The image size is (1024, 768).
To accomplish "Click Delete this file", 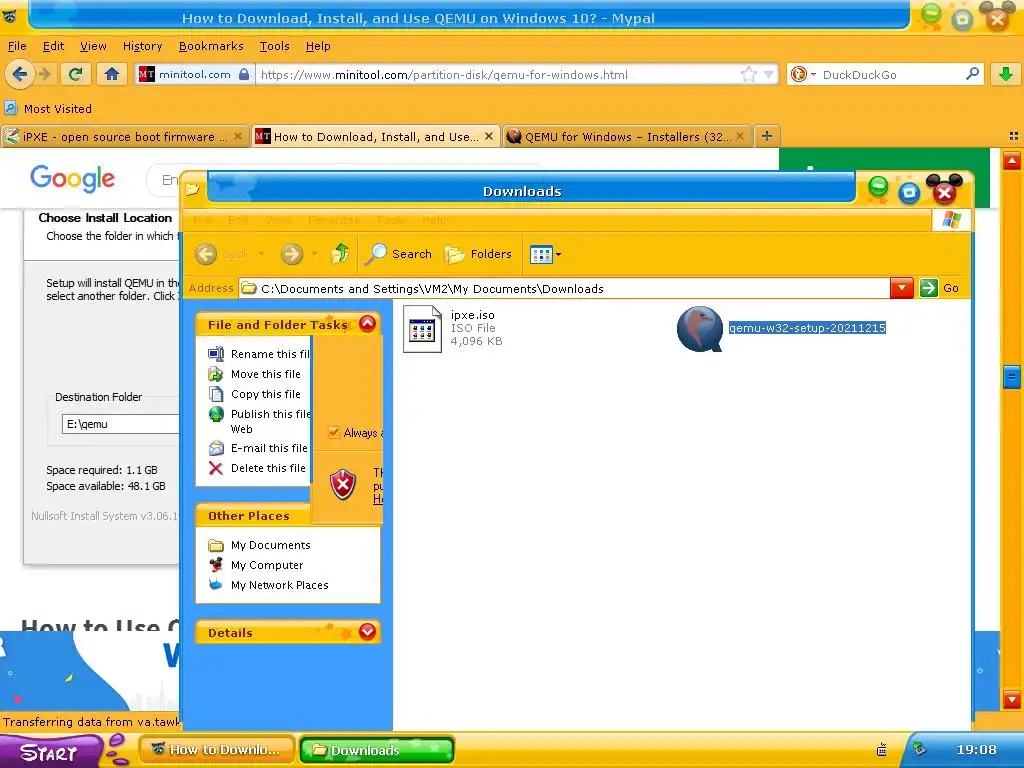I will [x=257, y=468].
